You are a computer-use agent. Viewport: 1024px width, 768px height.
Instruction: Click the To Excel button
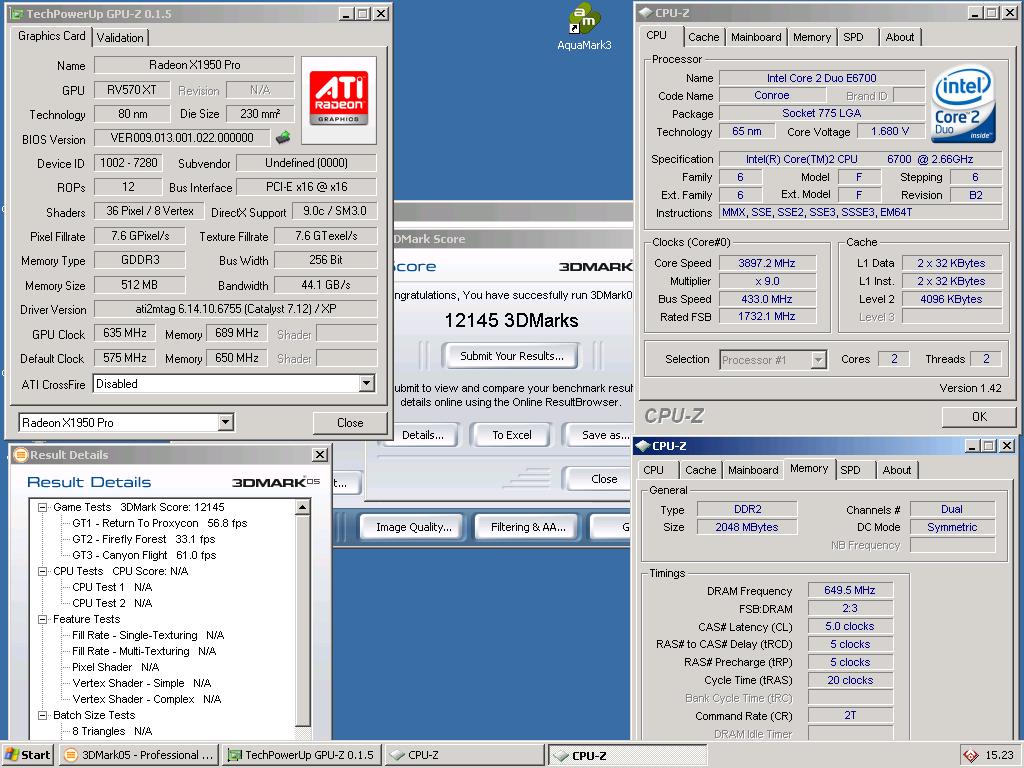512,435
